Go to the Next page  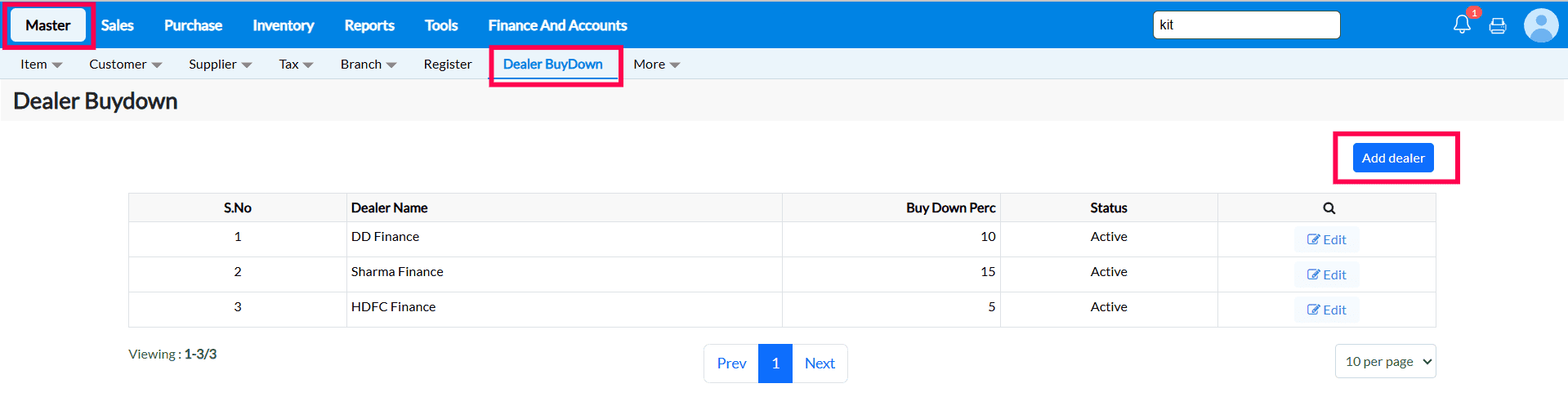pos(820,364)
